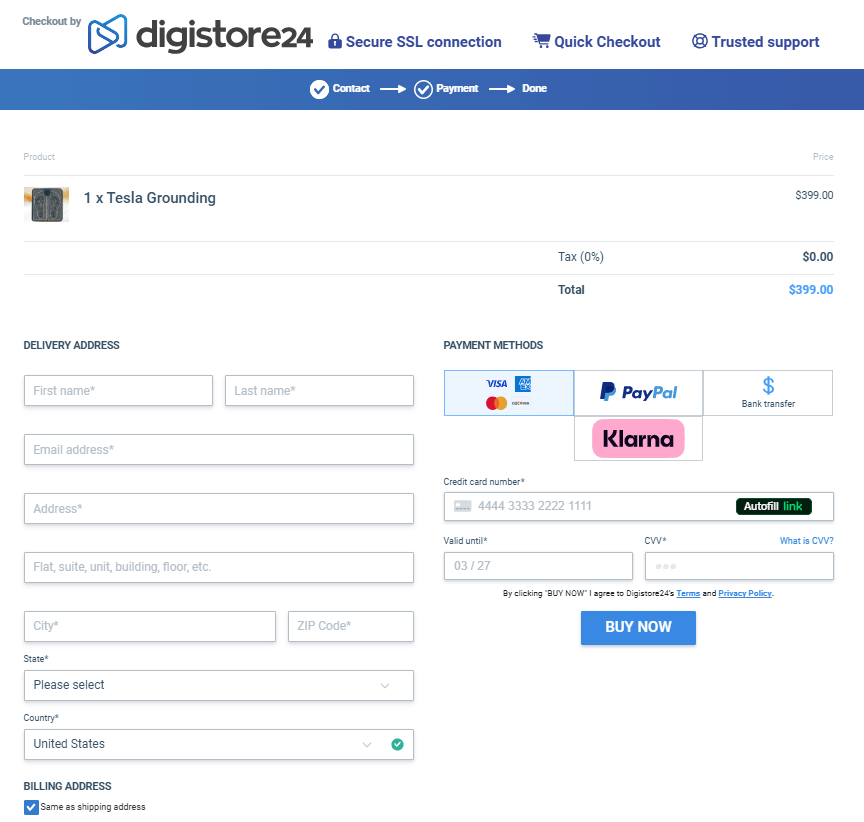This screenshot has width=864, height=822.
Task: Click the Quick Checkout cart icon
Action: [541, 41]
